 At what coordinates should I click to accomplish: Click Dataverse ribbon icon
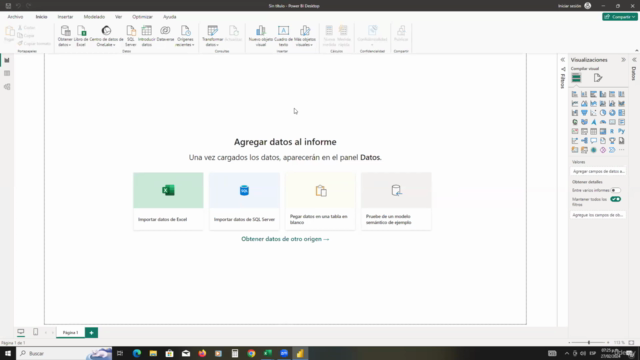165,33
